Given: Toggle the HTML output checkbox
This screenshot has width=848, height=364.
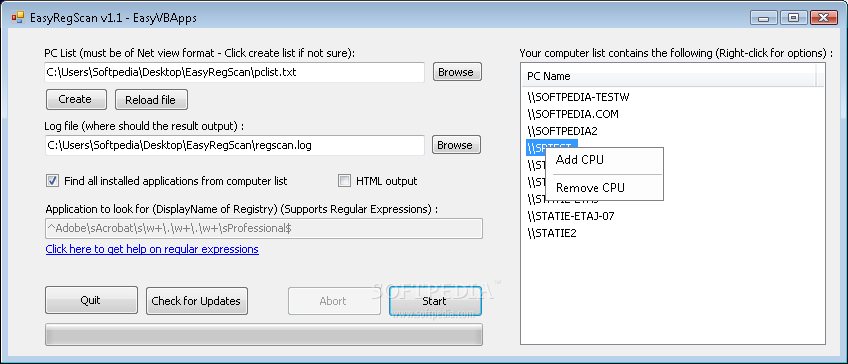Looking at the screenshot, I should tap(344, 181).
